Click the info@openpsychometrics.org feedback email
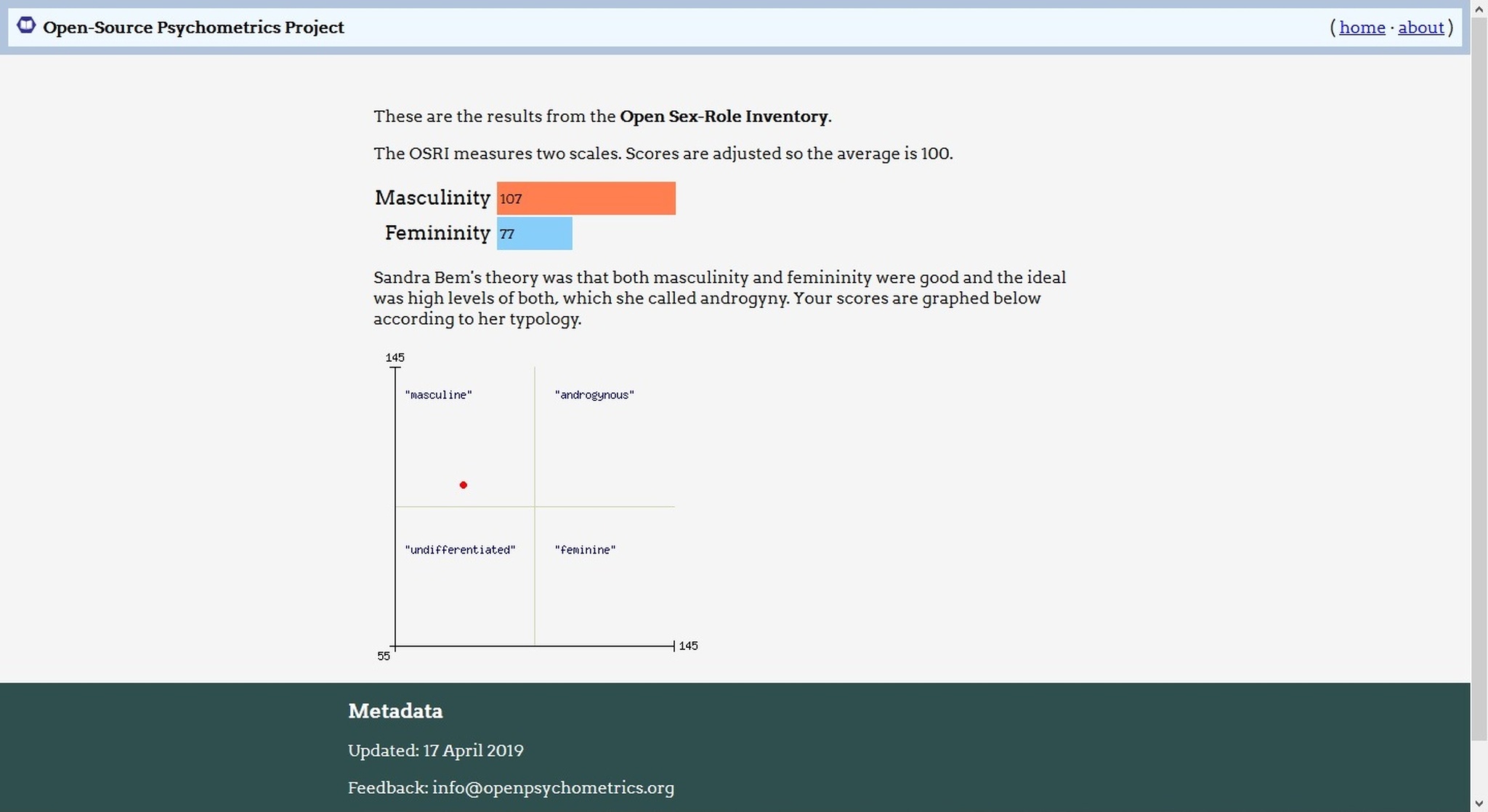 (x=553, y=788)
